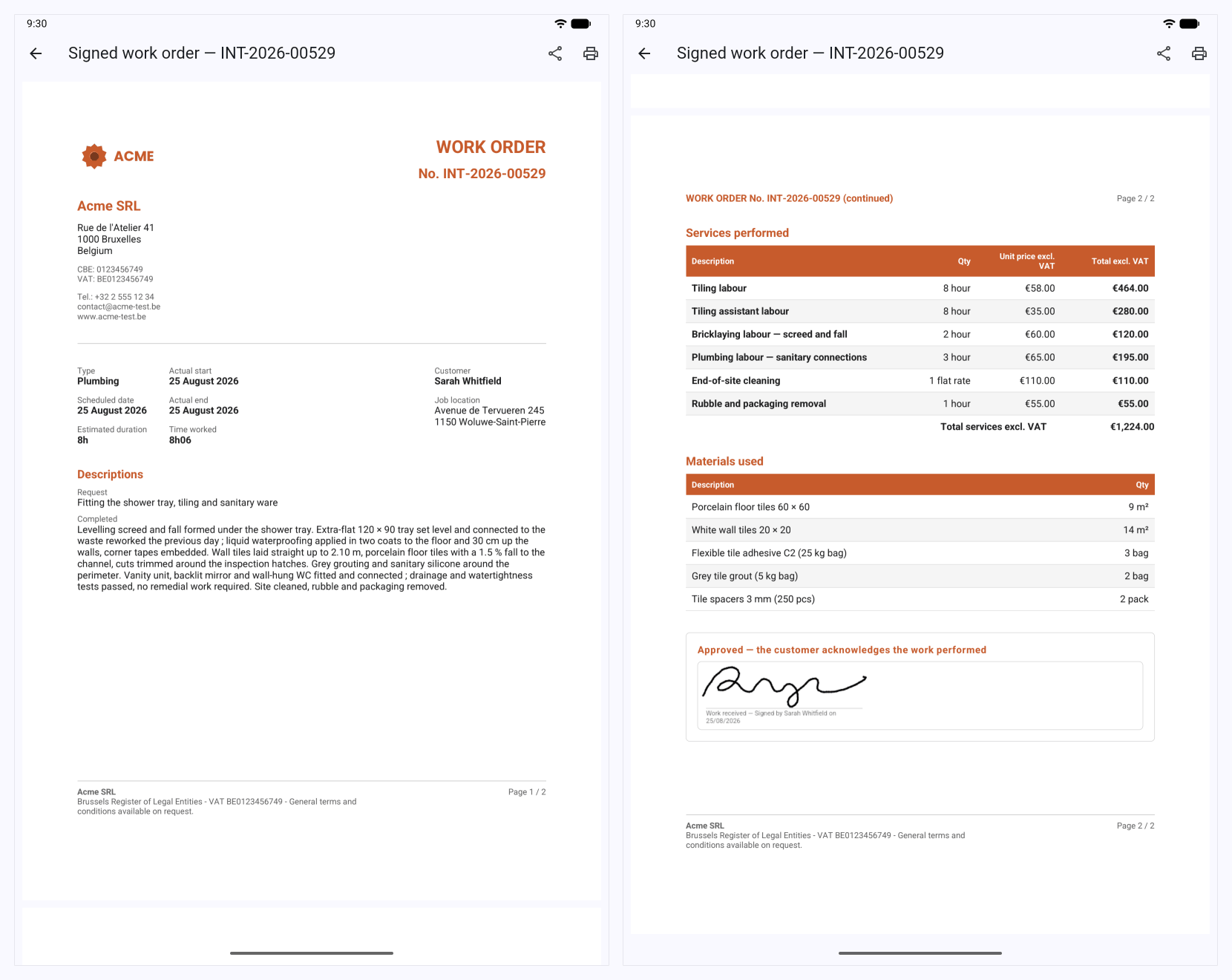Click the 'Services performed' heading
This screenshot has width=1232, height=980.
click(x=737, y=233)
